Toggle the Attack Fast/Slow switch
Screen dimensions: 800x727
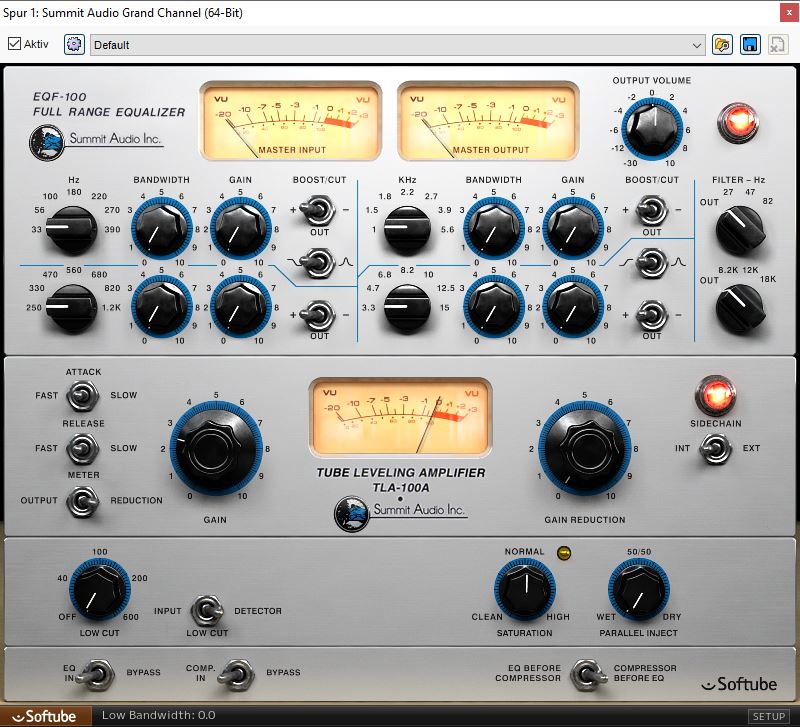coord(83,396)
